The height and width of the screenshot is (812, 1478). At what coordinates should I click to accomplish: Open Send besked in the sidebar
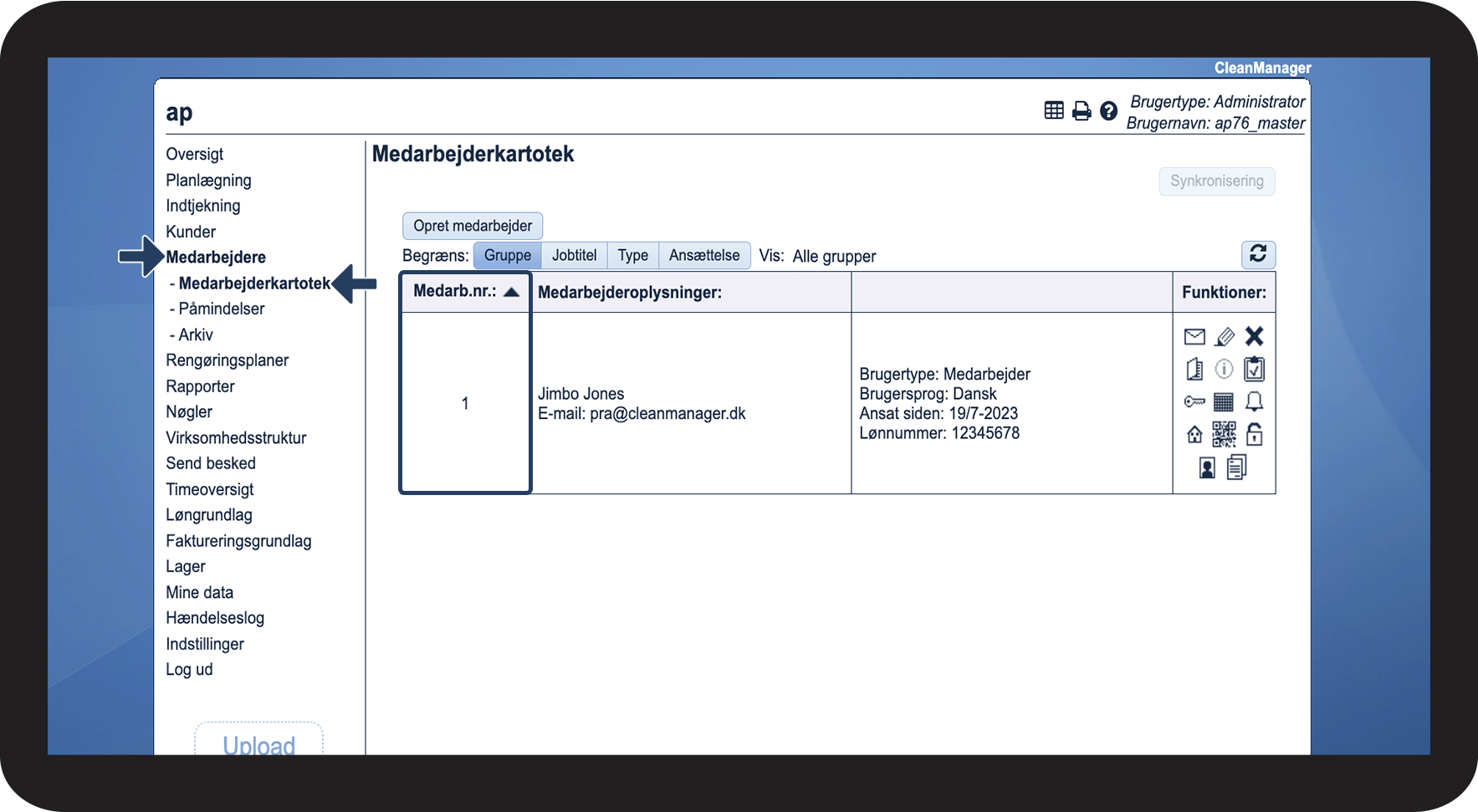coord(211,463)
